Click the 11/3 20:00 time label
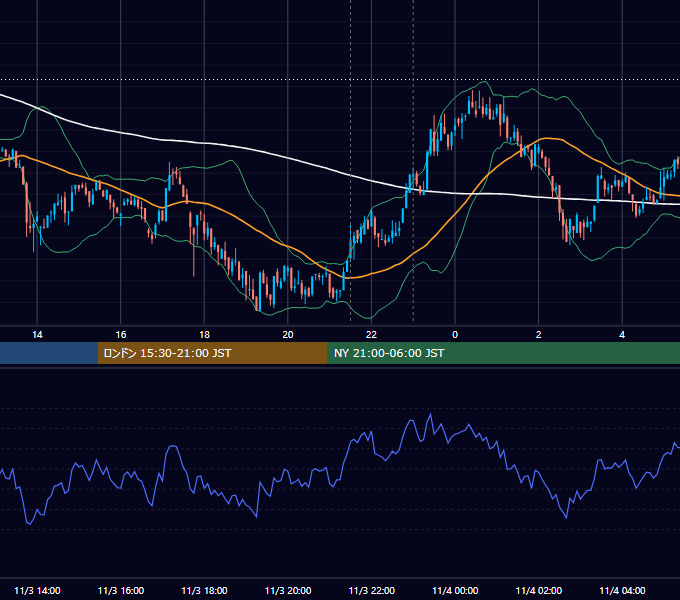680x600 pixels. [288, 590]
